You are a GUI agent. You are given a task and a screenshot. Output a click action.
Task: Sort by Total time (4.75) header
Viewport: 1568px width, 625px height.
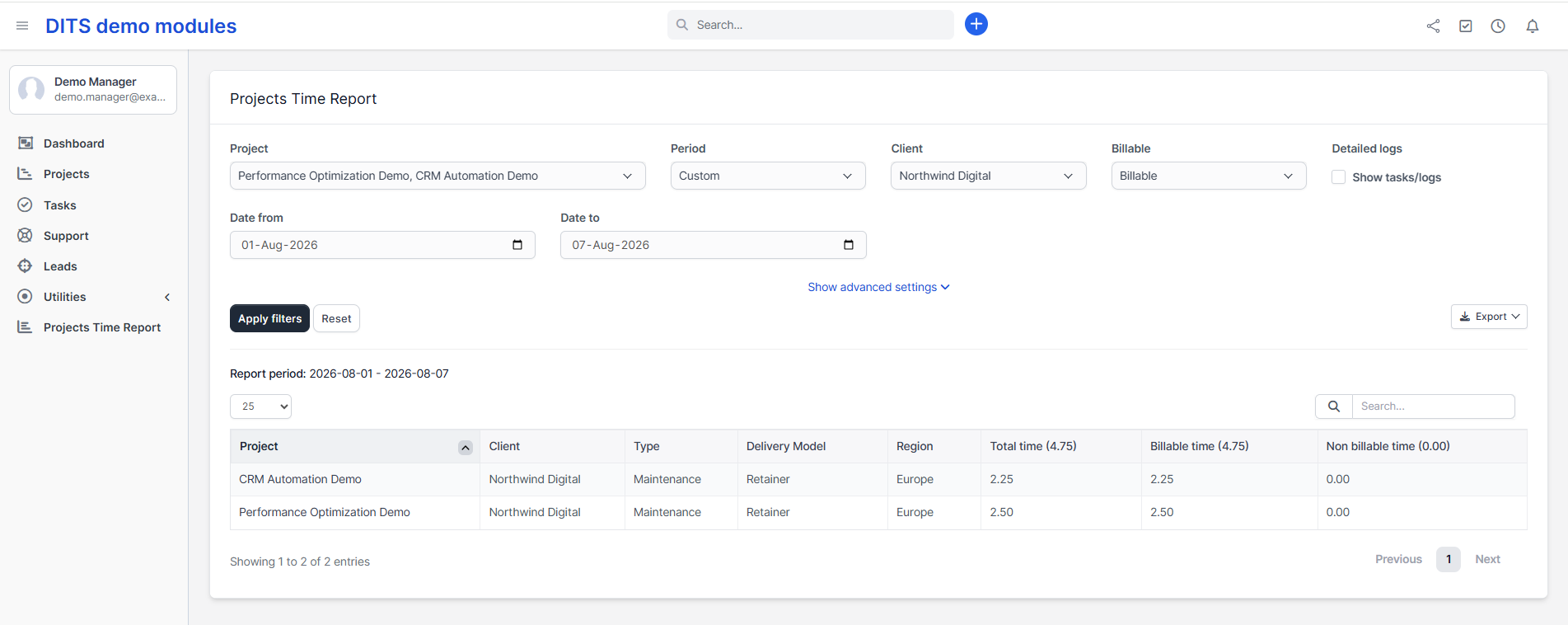pyautogui.click(x=1061, y=446)
